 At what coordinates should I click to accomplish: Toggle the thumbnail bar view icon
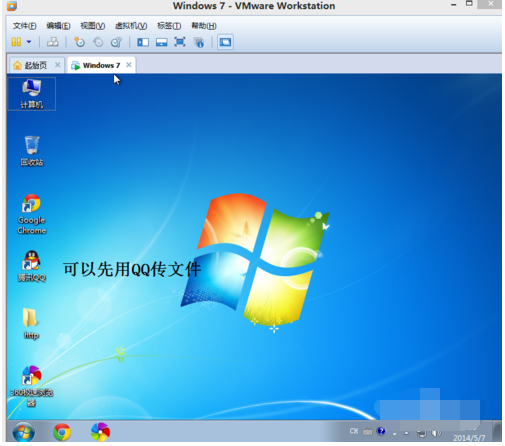[x=162, y=42]
